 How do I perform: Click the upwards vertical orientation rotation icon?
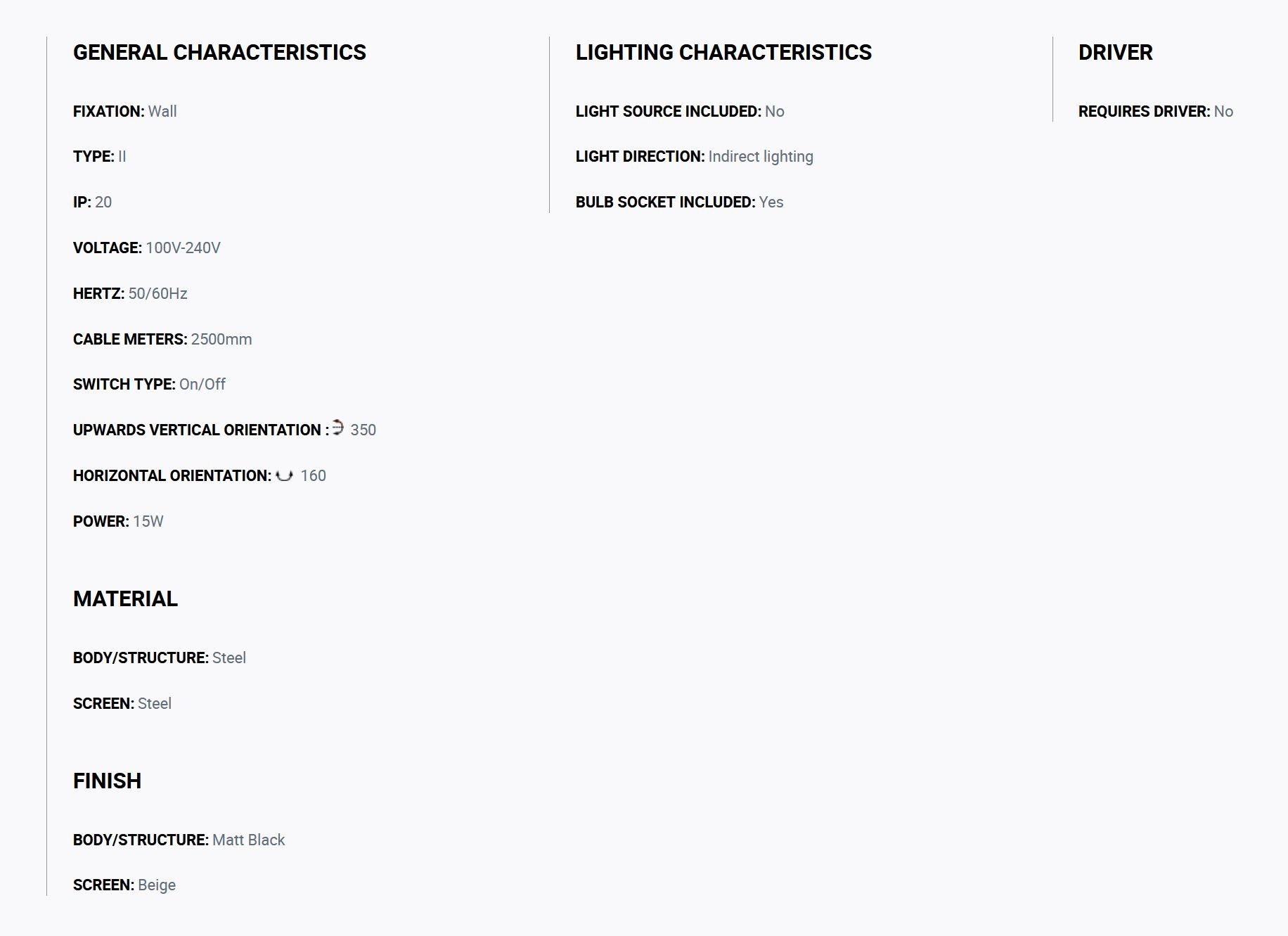coord(338,428)
